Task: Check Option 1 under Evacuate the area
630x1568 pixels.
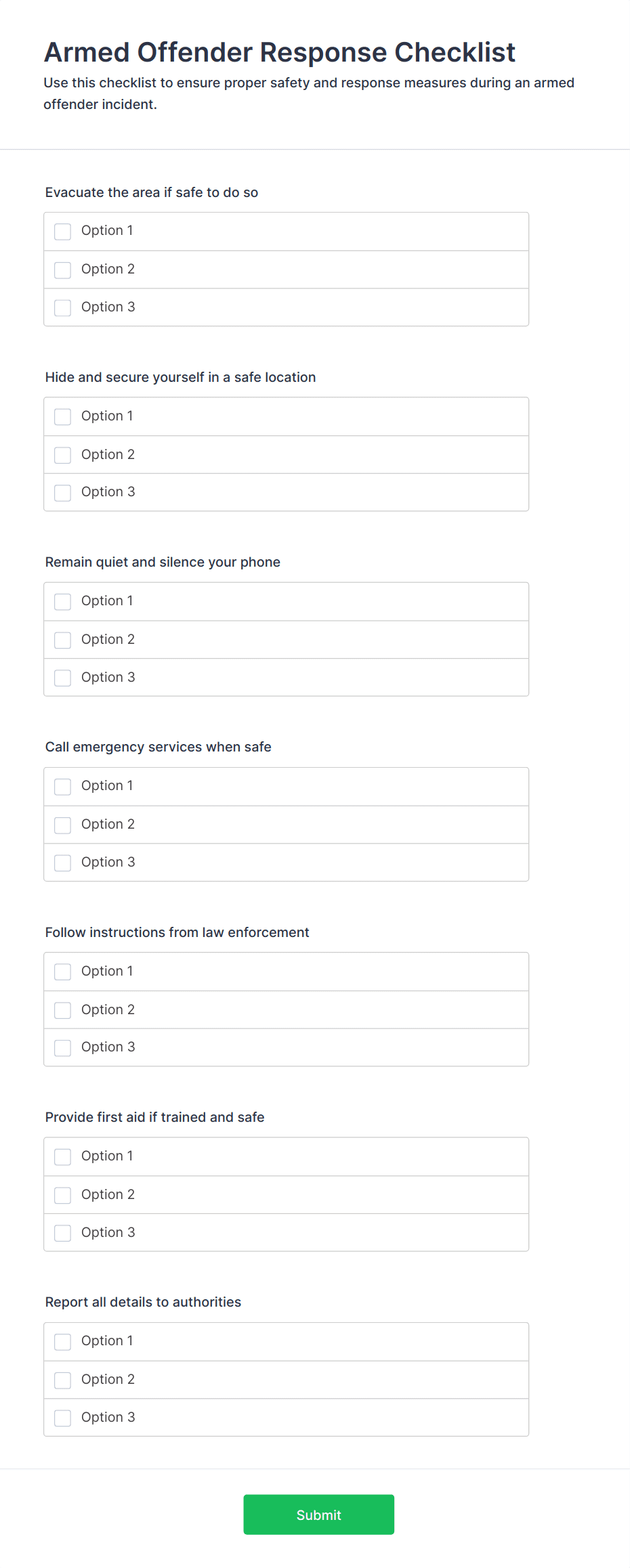Action: pos(62,231)
